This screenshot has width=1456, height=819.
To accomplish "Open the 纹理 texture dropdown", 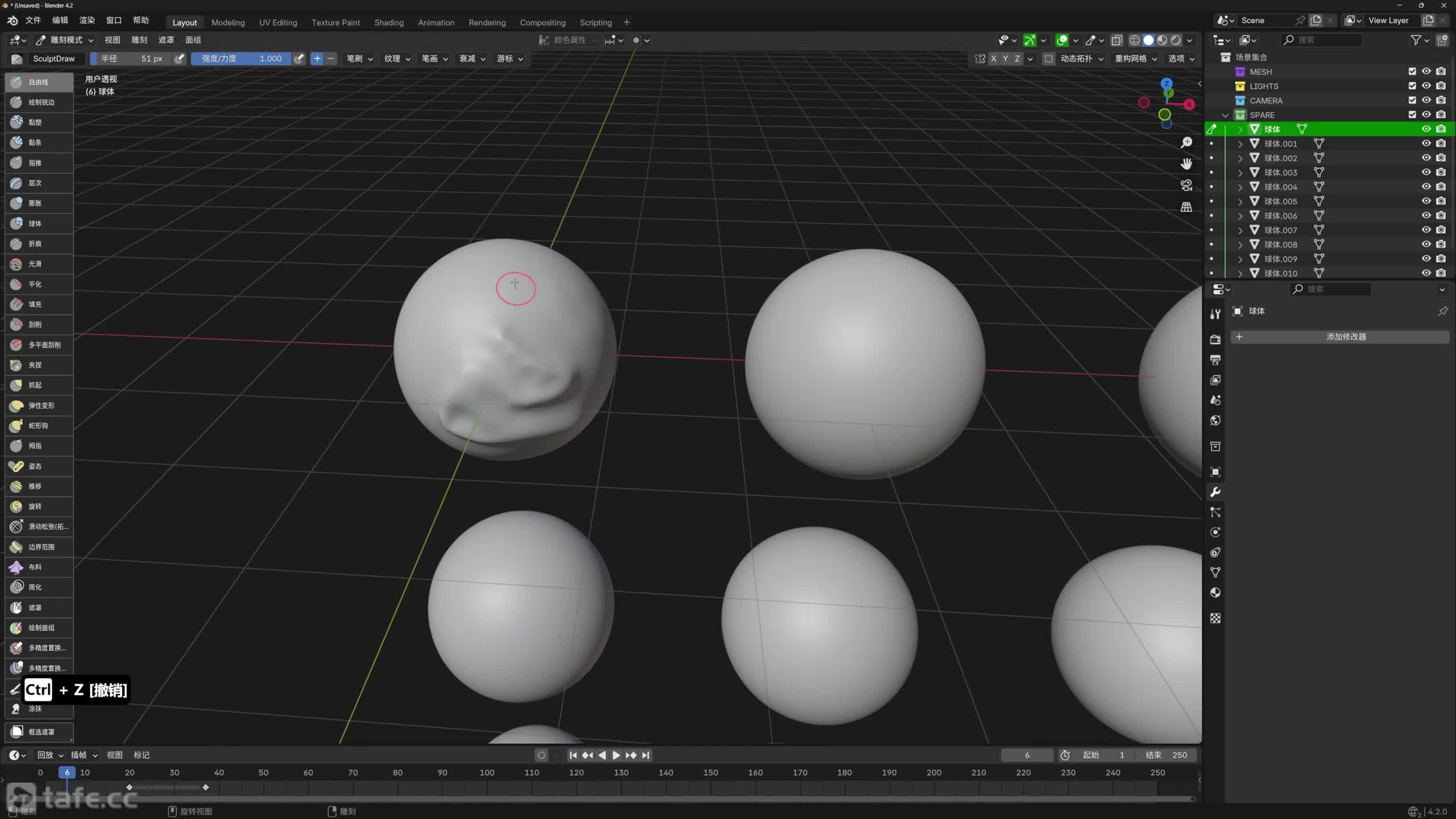I will pyautogui.click(x=397, y=59).
